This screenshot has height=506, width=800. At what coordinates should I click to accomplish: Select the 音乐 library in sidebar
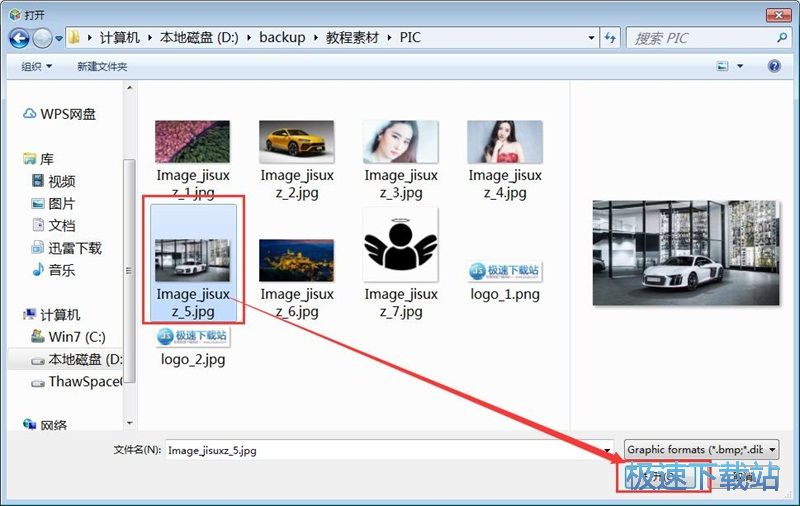coord(61,269)
